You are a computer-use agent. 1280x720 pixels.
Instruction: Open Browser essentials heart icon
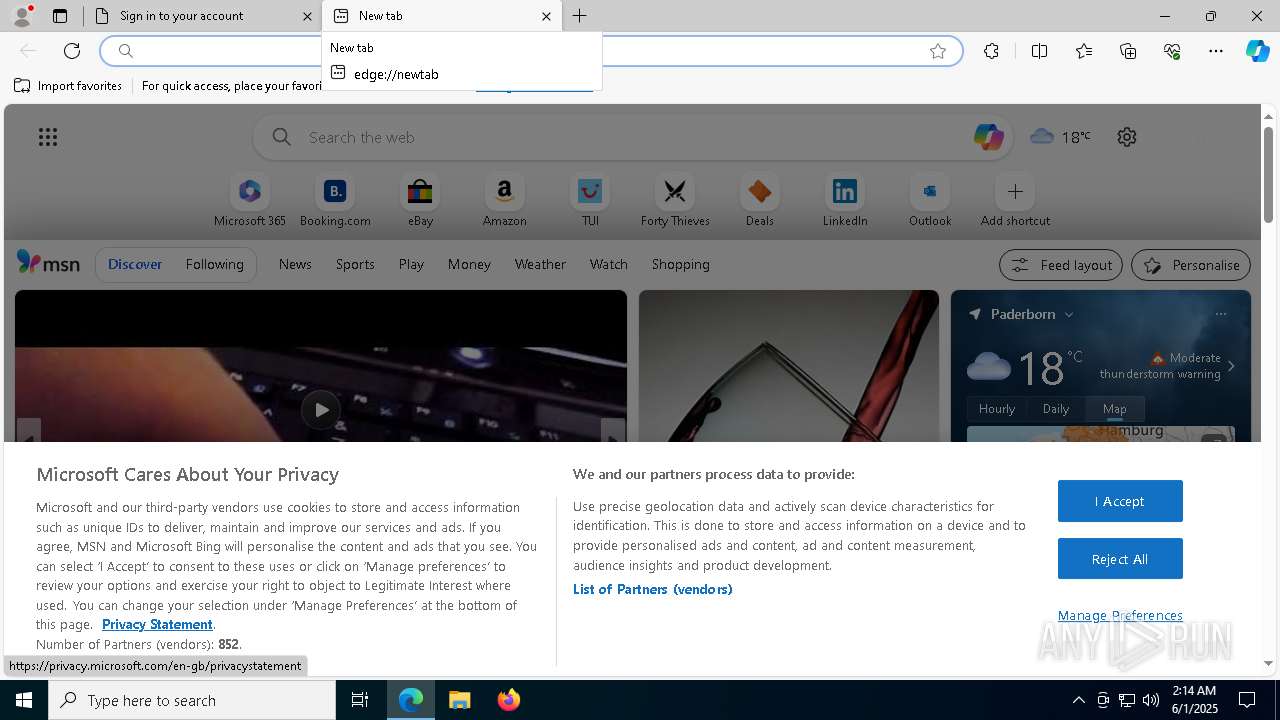click(x=1172, y=51)
